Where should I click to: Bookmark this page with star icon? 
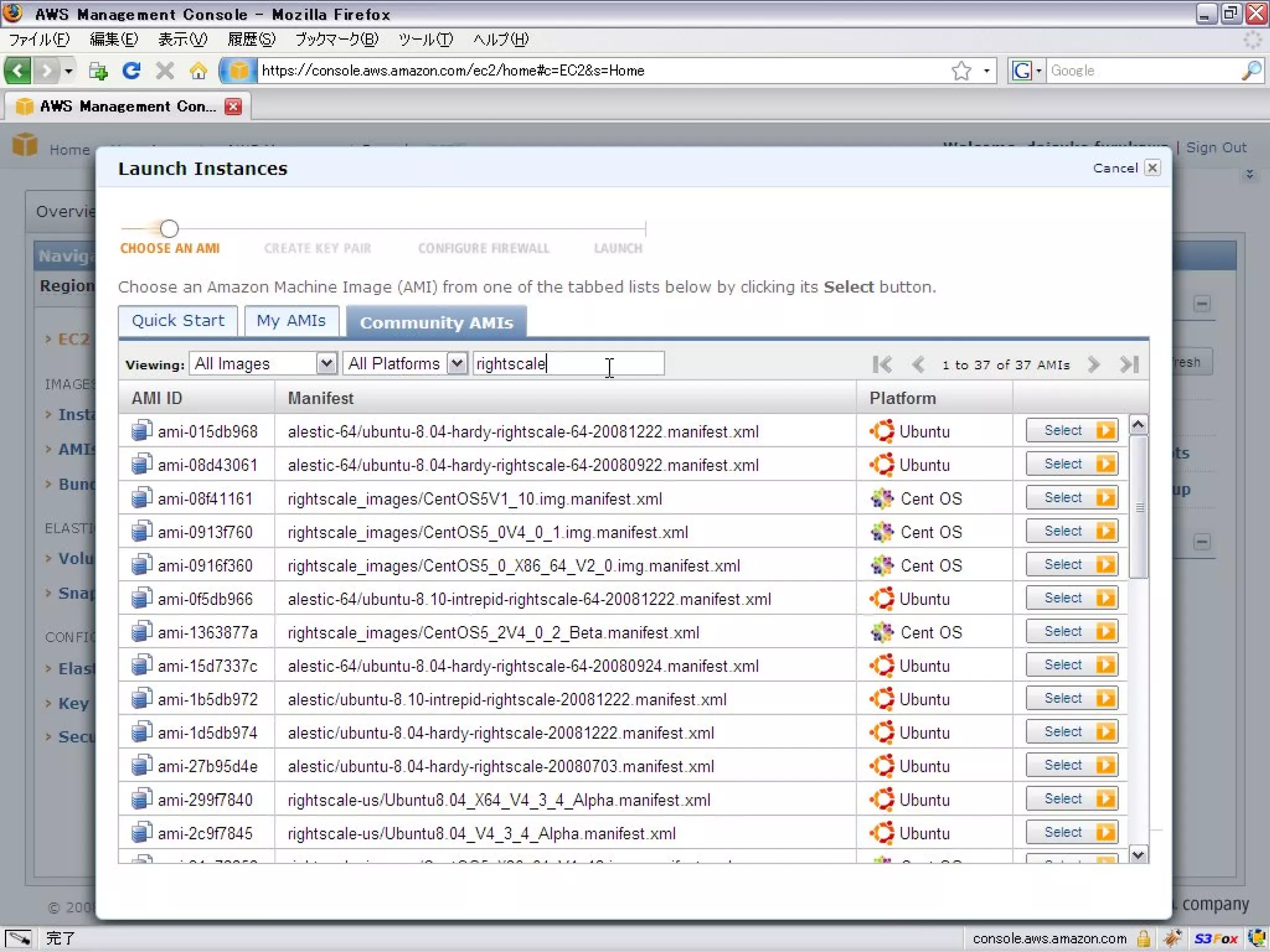(961, 71)
